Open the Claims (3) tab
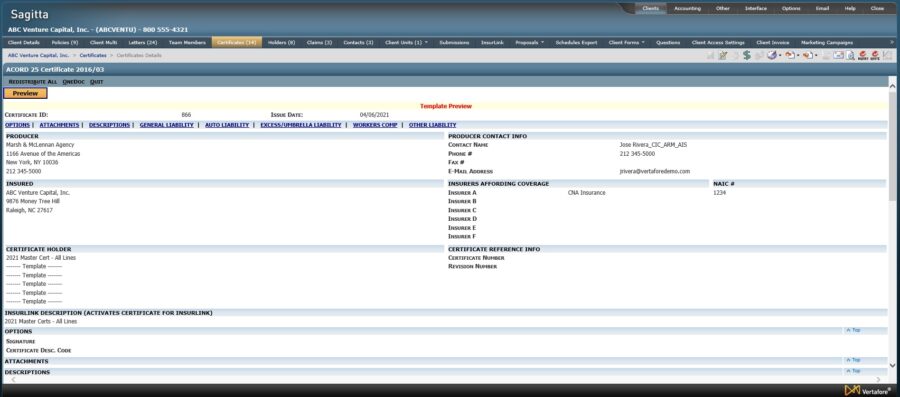Screen dimensions: 900x397 pyautogui.click(x=319, y=42)
